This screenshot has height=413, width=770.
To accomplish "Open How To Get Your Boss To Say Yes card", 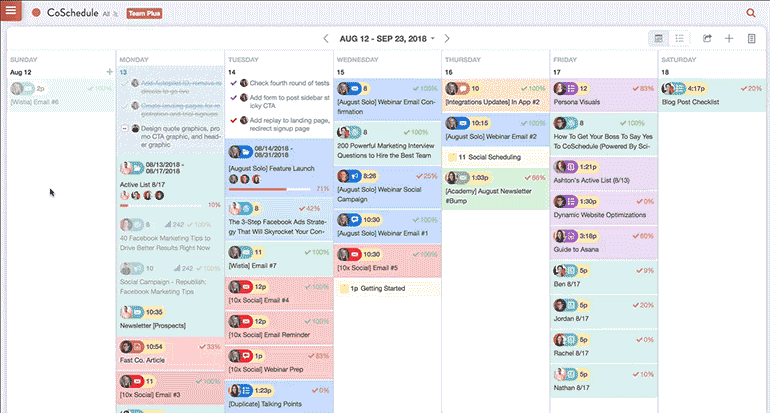I will click(x=604, y=134).
